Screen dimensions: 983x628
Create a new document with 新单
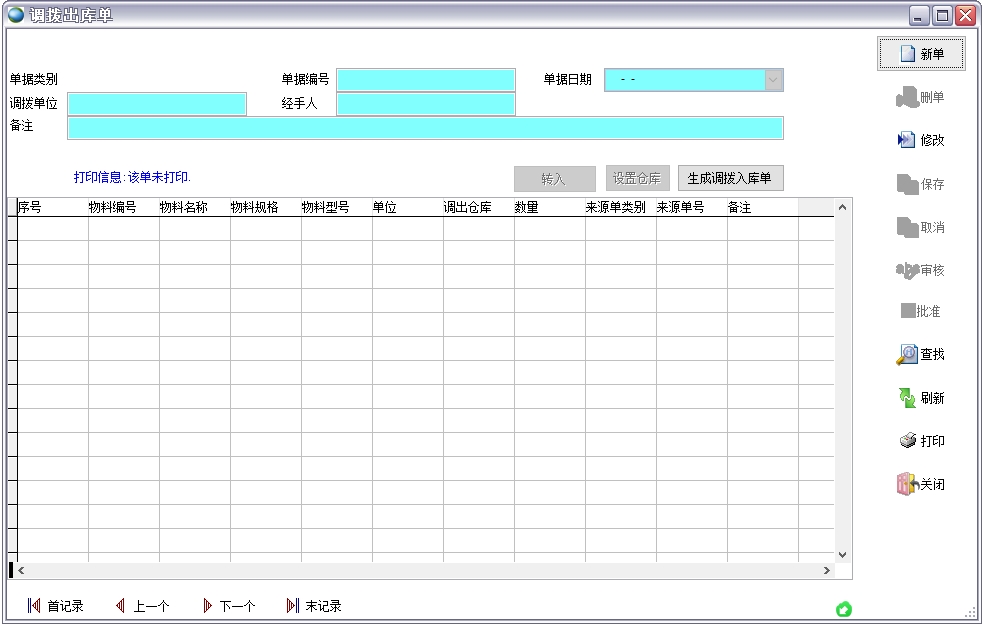(x=921, y=53)
